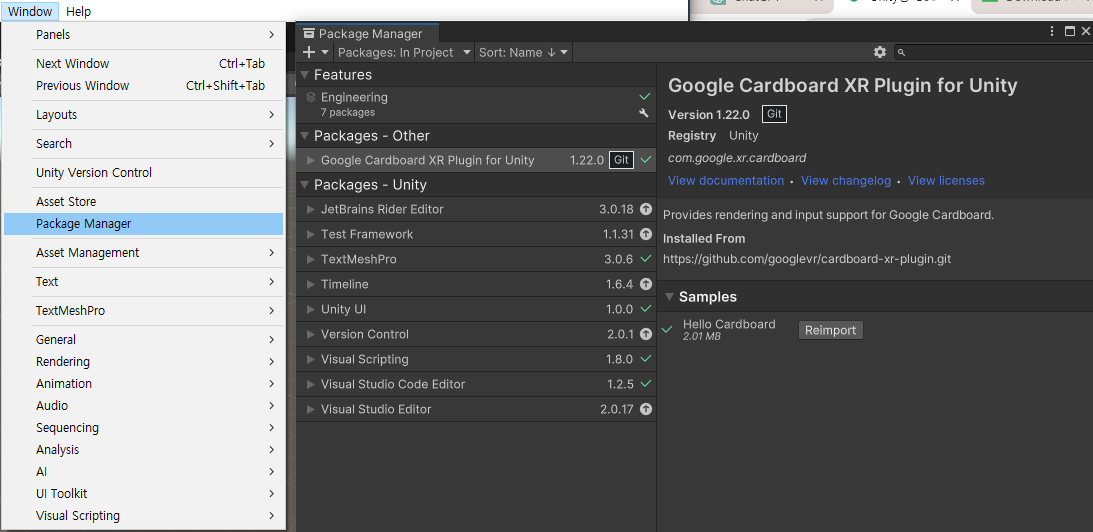Open the Asset Management submenu

click(144, 252)
